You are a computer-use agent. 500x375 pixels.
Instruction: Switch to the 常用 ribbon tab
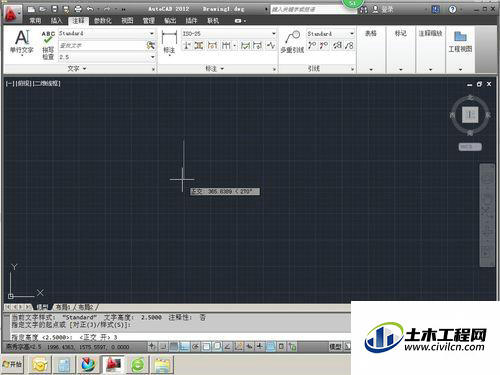[x=35, y=21]
